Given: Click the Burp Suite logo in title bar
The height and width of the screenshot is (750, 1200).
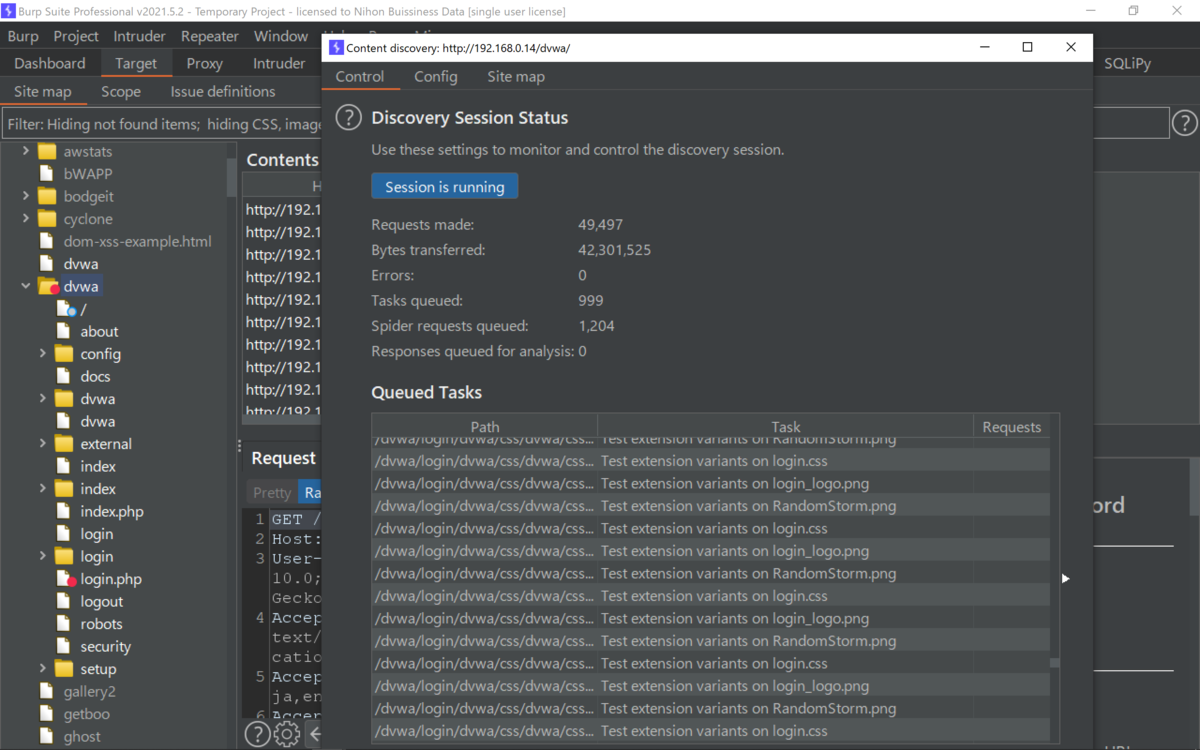Looking at the screenshot, I should coord(9,11).
